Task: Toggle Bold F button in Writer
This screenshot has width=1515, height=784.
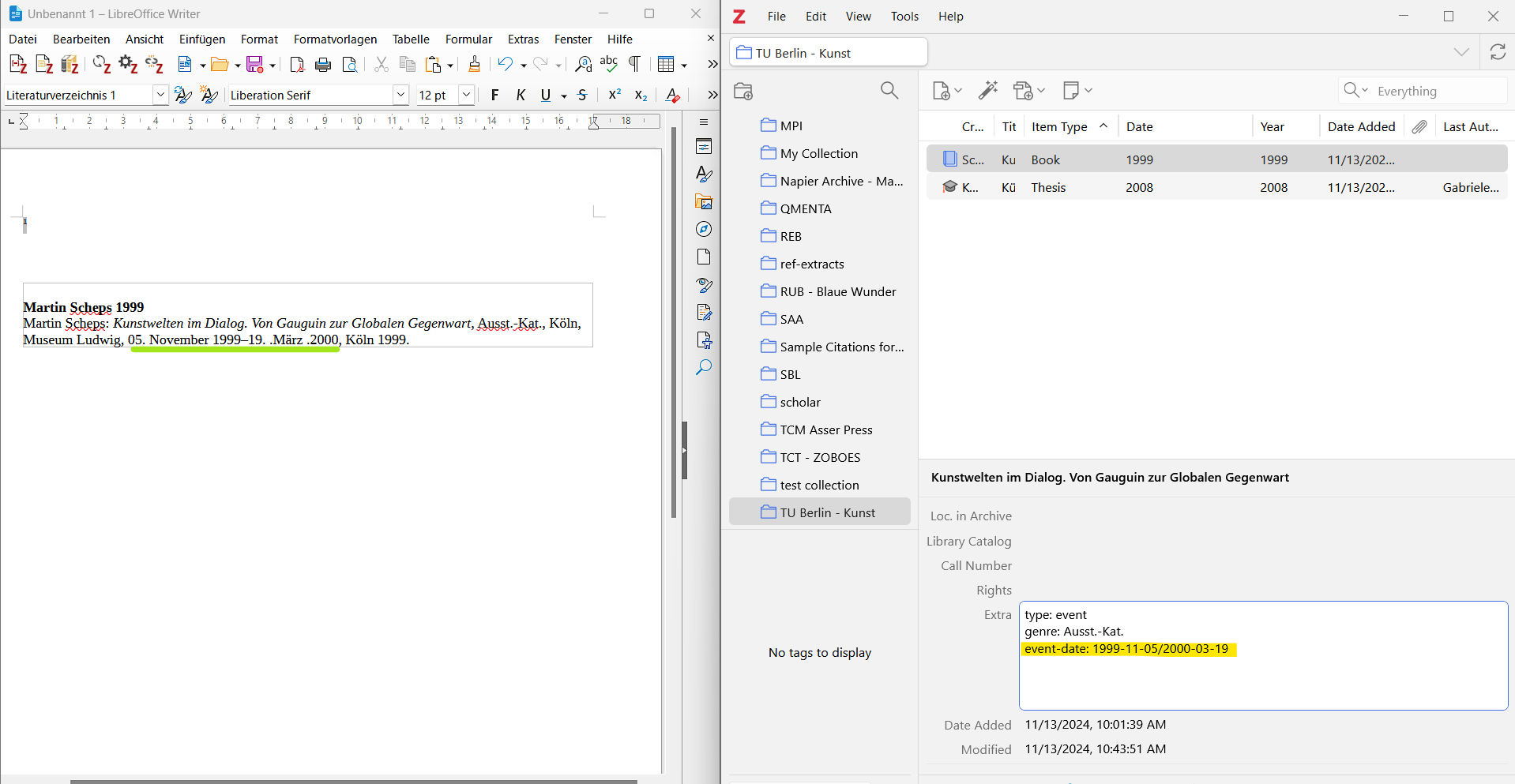Action: (x=495, y=96)
